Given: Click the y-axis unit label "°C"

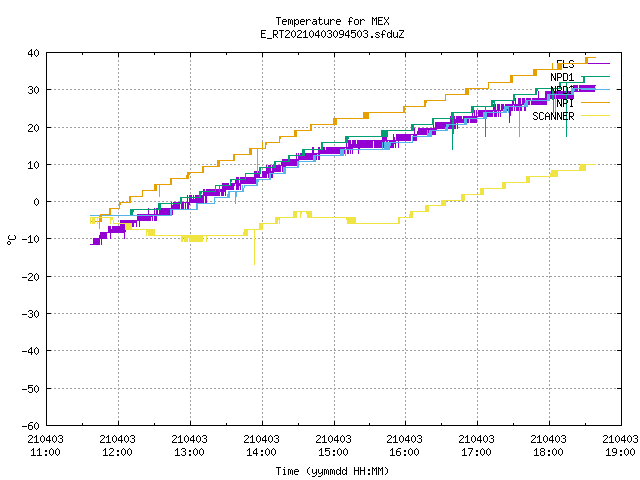Looking at the screenshot, I should [x=11, y=240].
